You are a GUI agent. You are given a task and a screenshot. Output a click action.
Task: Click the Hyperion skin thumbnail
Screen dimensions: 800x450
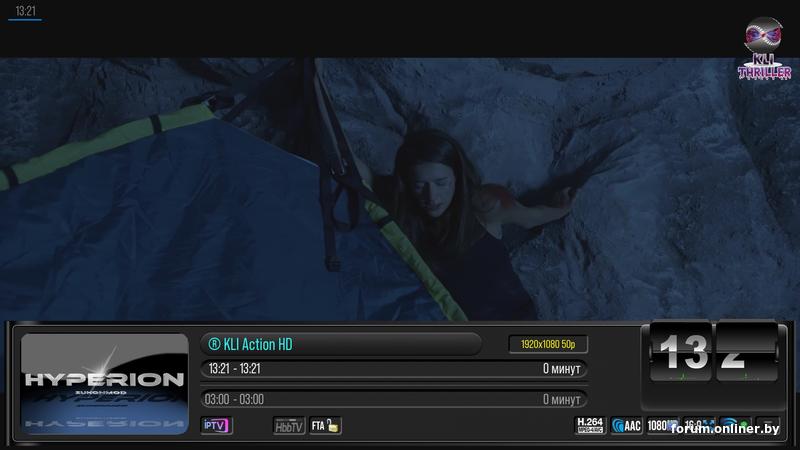click(x=105, y=384)
